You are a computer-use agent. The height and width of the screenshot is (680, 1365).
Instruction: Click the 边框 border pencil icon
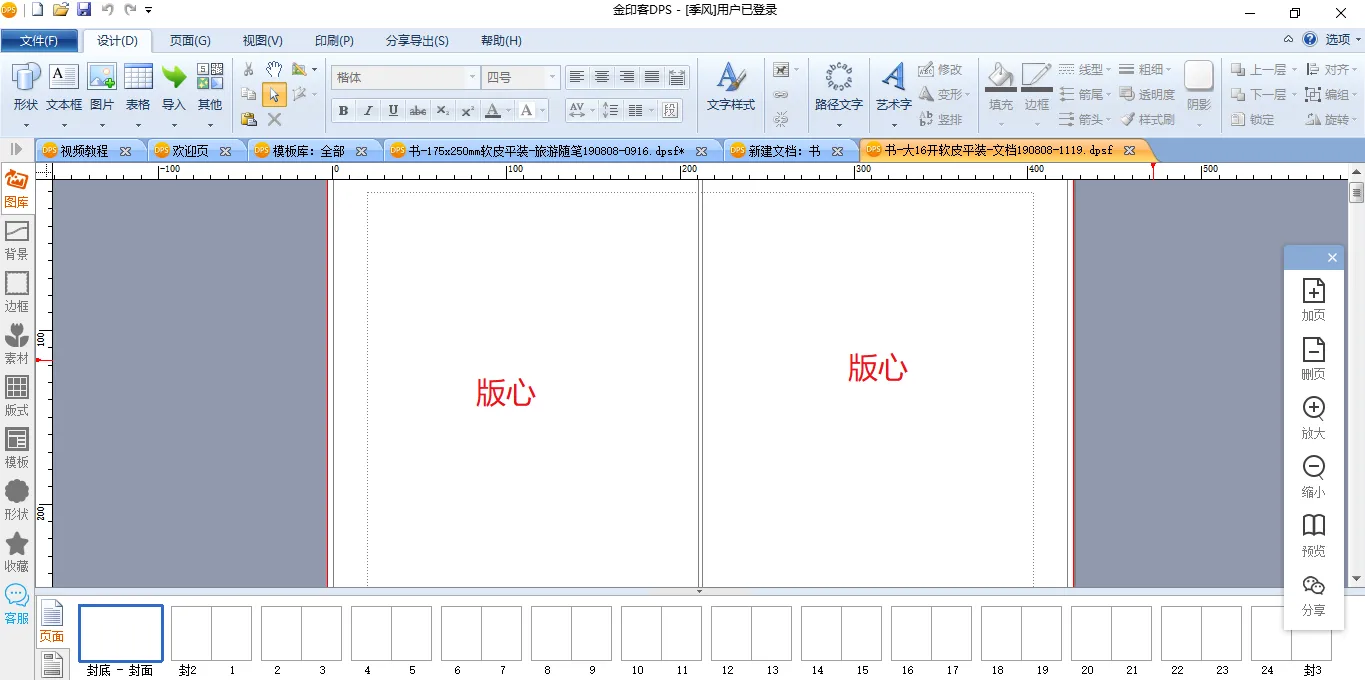tap(1037, 77)
